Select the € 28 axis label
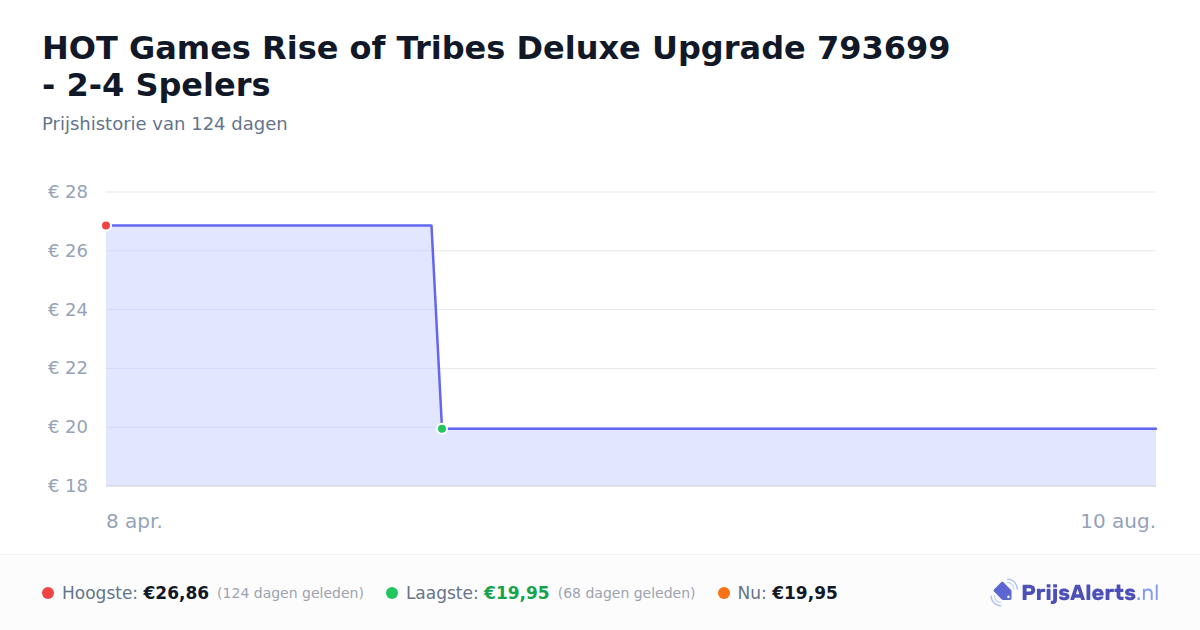 click(x=68, y=192)
